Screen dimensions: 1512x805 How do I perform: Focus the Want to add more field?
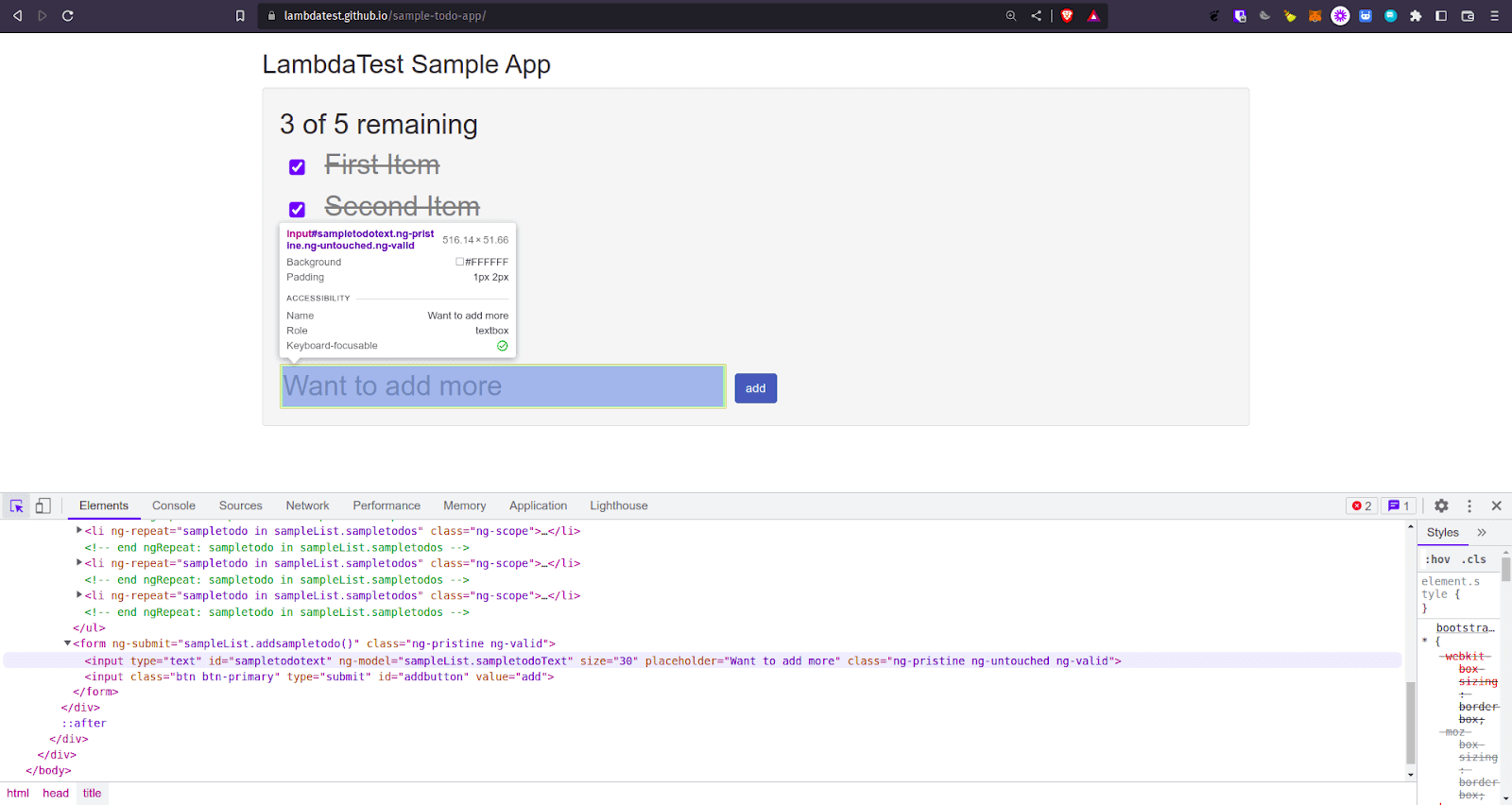503,386
